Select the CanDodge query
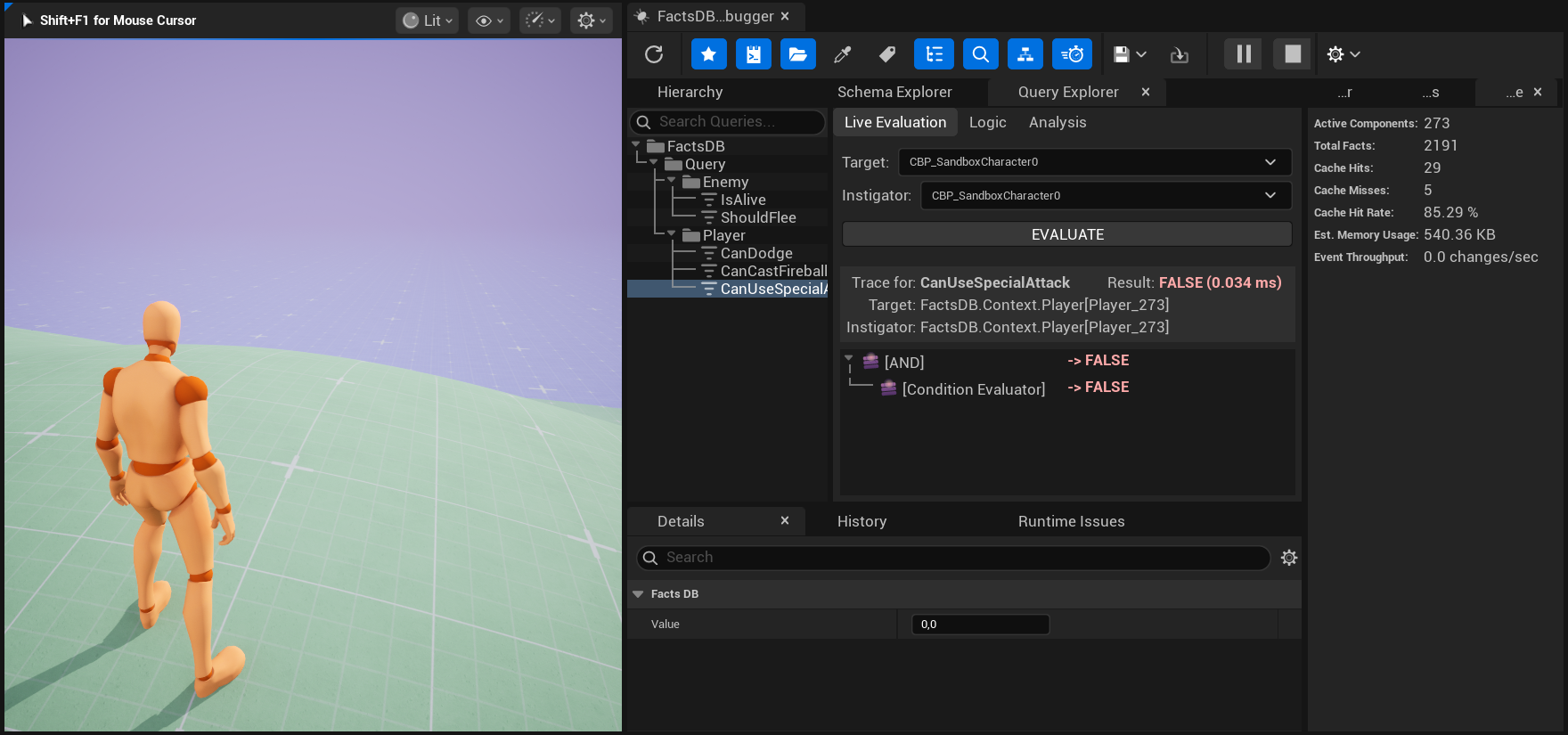 click(x=756, y=253)
